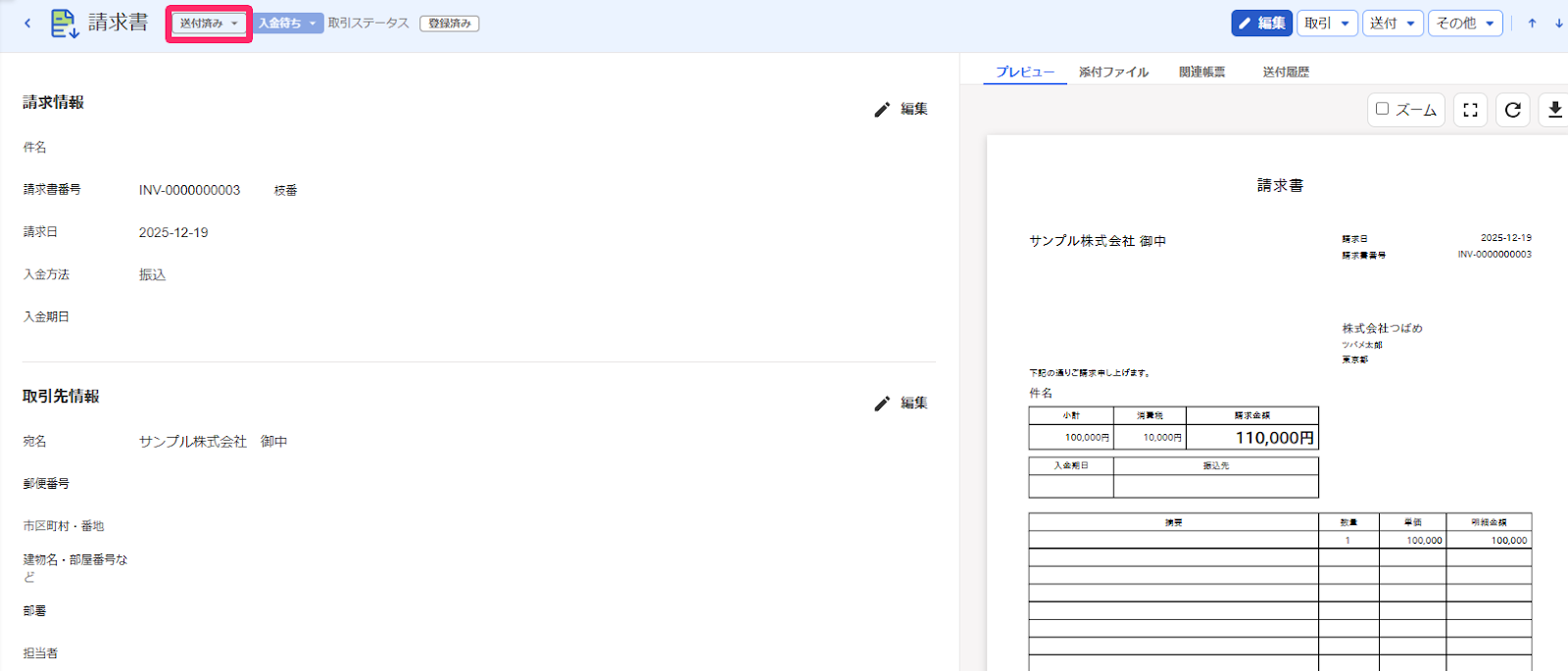Click the 取引ステータス label
Screen dimensions: 1568x671
(368, 24)
